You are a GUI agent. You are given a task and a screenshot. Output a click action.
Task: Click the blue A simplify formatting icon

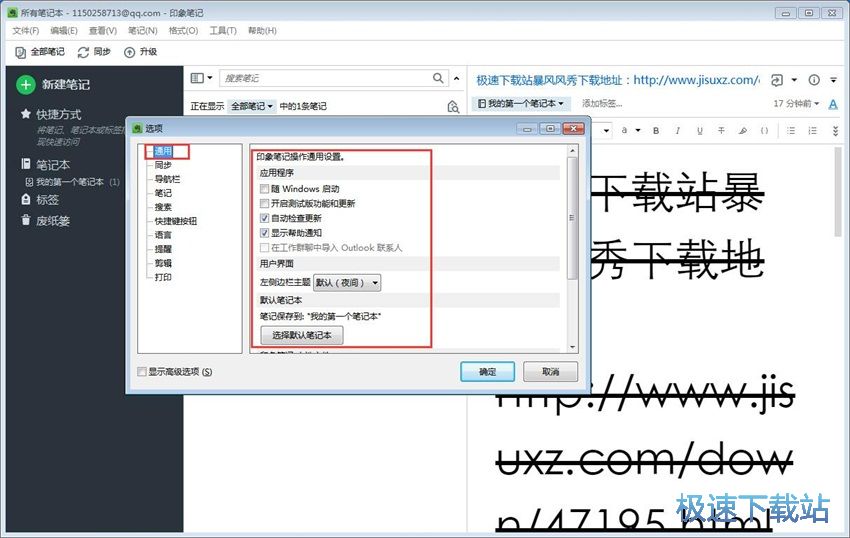(x=833, y=104)
